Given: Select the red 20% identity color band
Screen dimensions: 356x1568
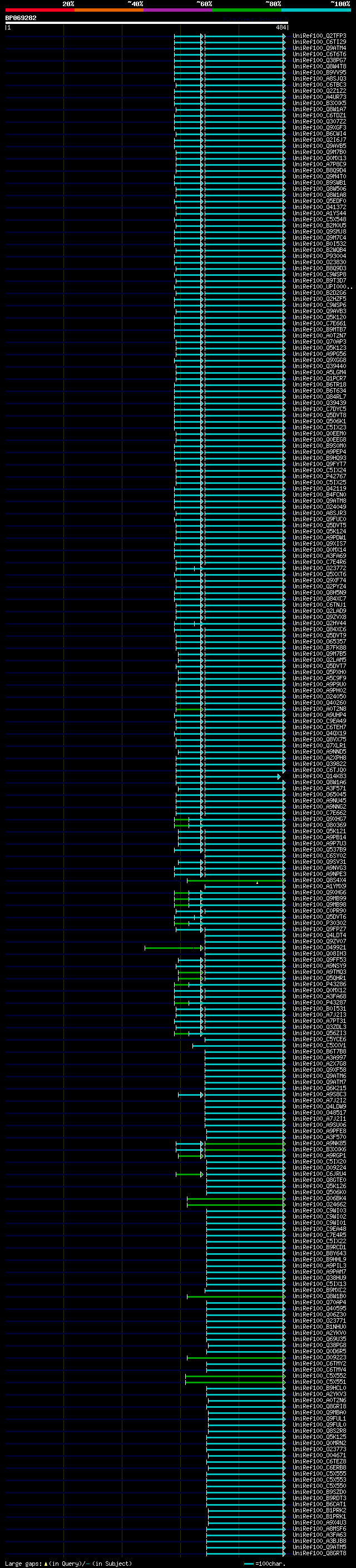Looking at the screenshot, I should coord(39,10).
